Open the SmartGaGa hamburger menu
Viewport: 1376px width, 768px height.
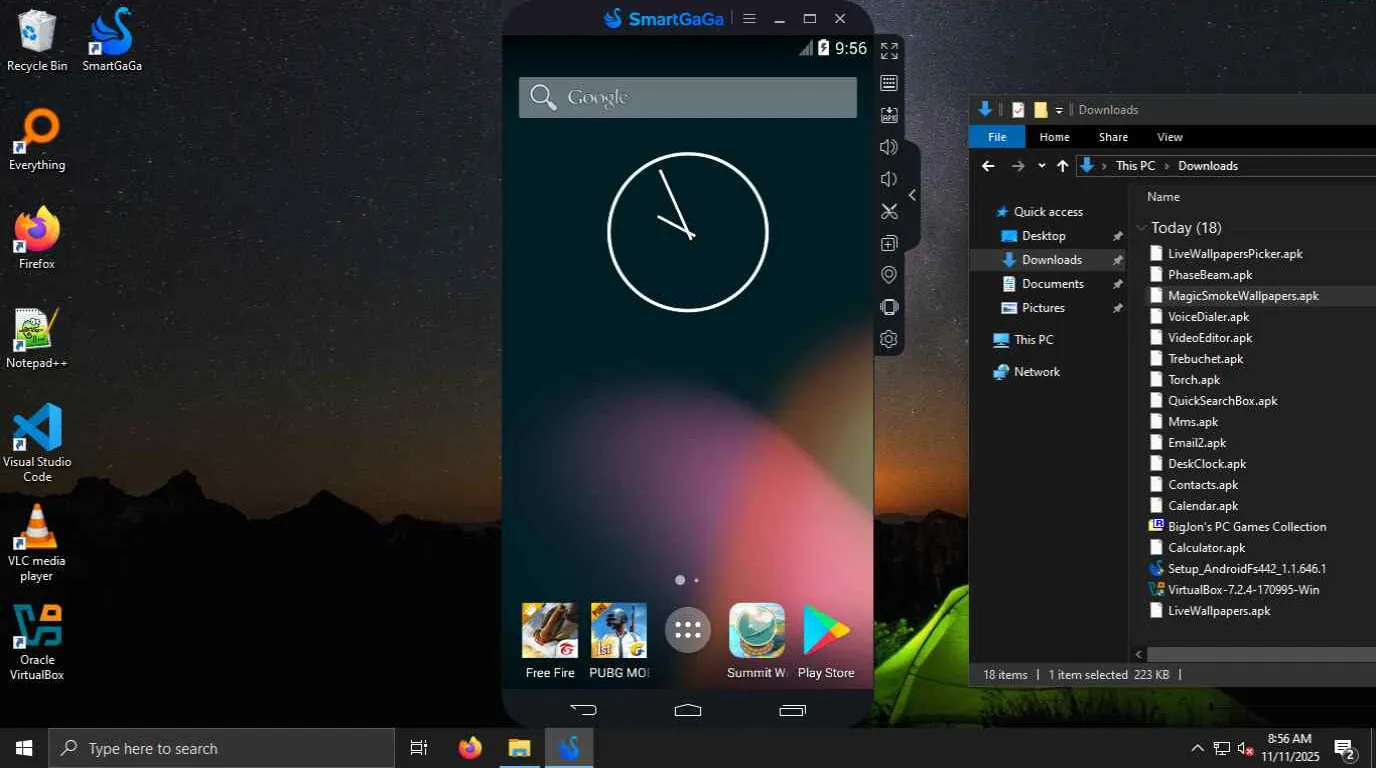coord(749,19)
